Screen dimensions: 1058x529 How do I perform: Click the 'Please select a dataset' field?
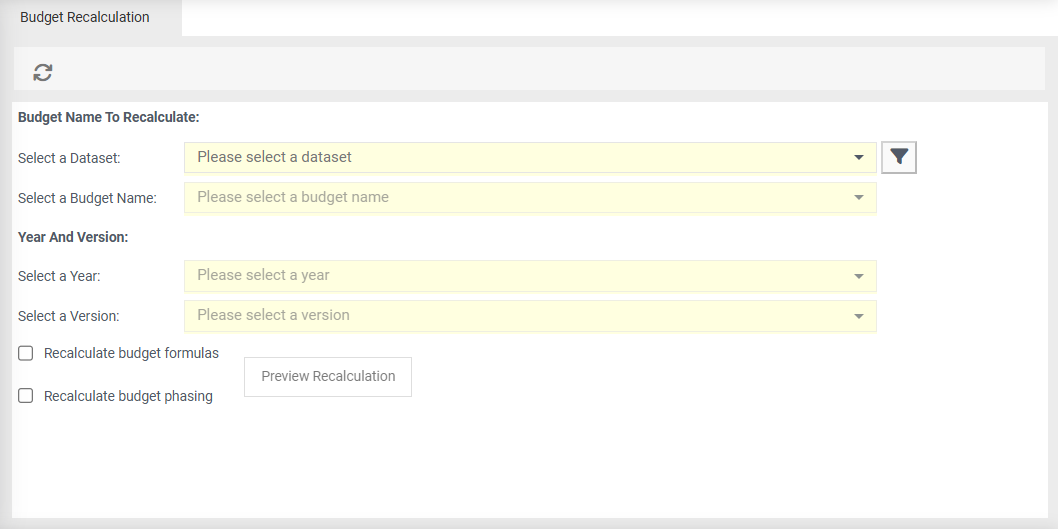[x=500, y=157]
